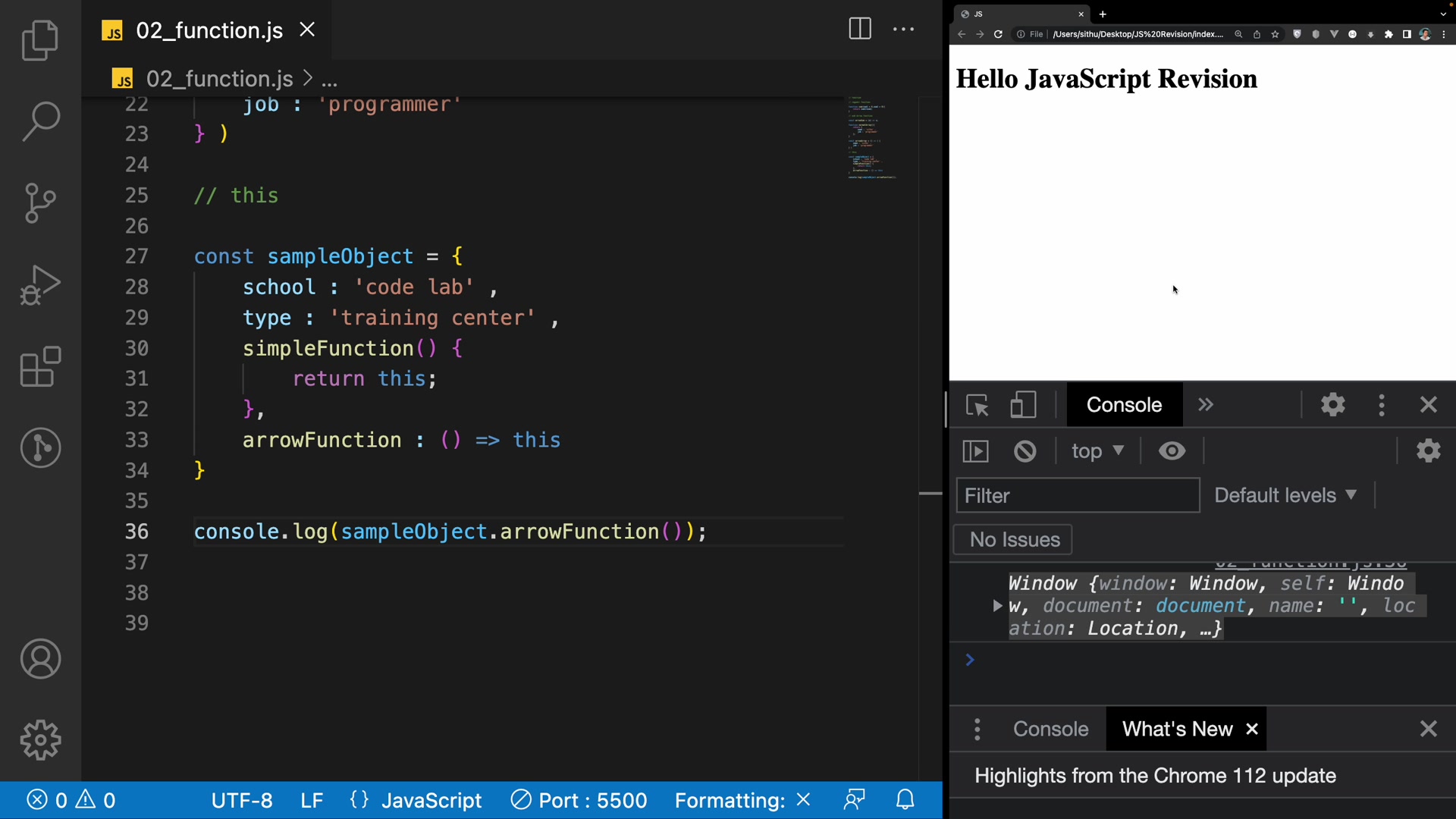Open the drawer three-dot menu
Viewport: 1456px width, 819px height.
pos(977,730)
